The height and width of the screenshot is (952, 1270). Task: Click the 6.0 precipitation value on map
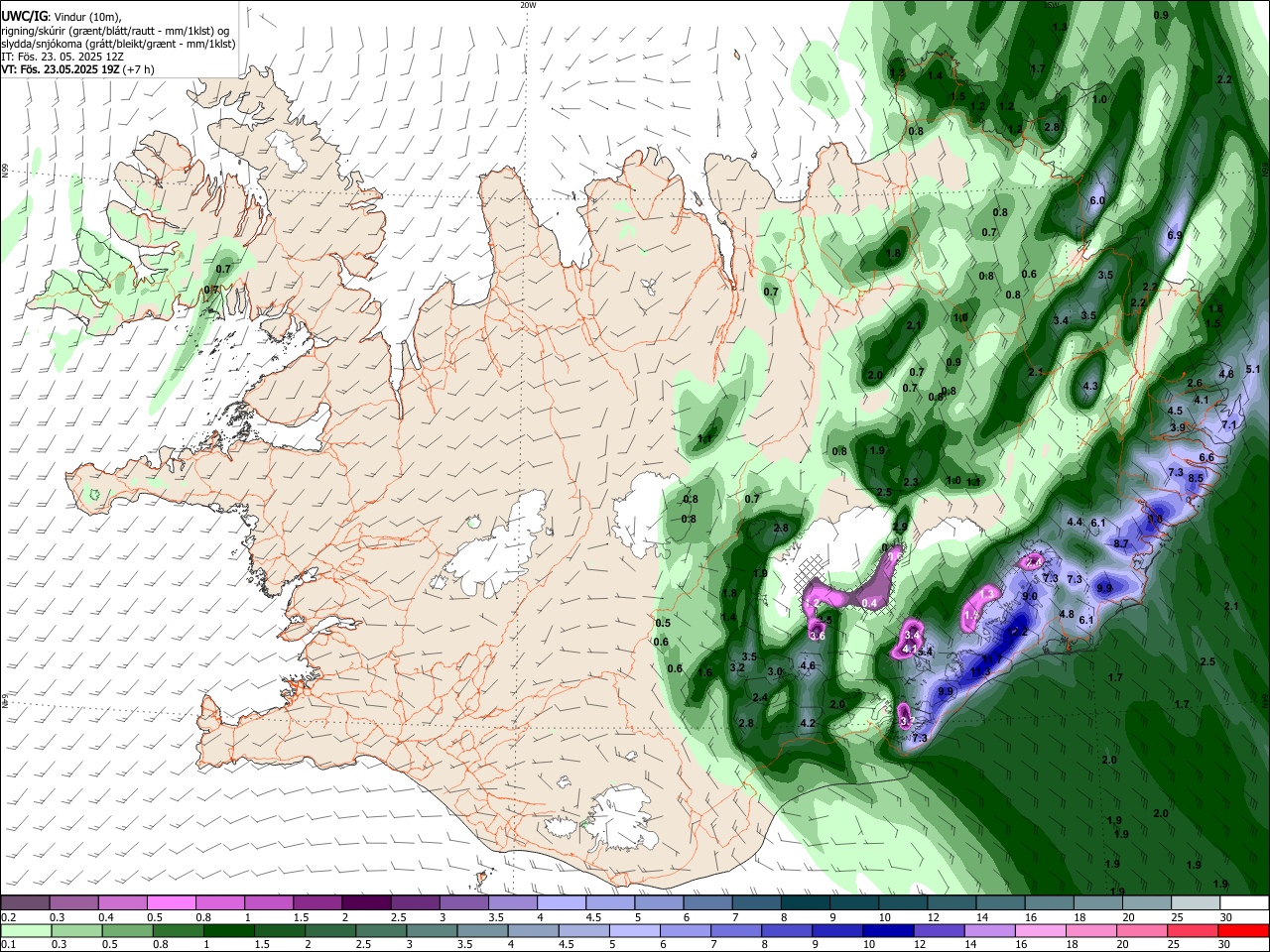(x=1096, y=200)
